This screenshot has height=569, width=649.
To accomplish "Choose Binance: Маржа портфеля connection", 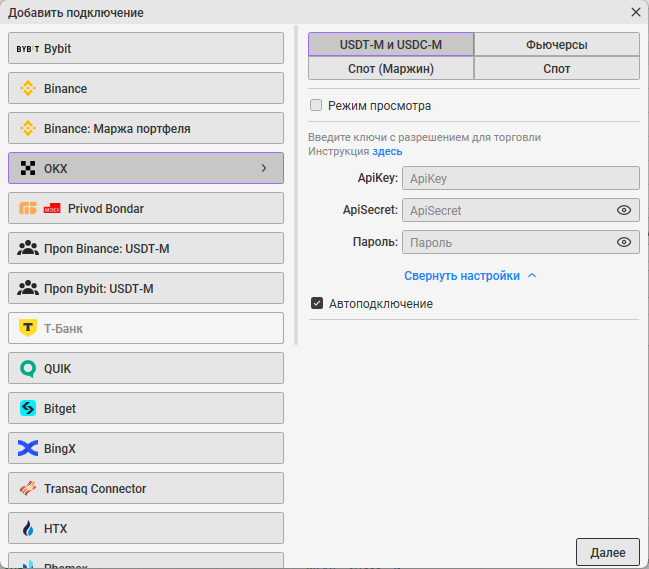I will coord(146,129).
